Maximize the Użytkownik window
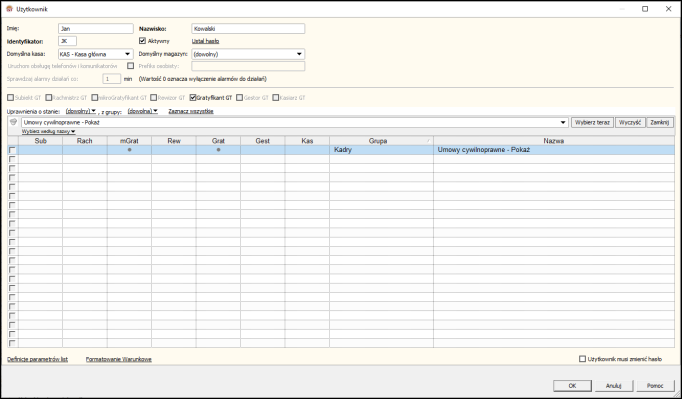The height and width of the screenshot is (399, 682). pyautogui.click(x=645, y=9)
